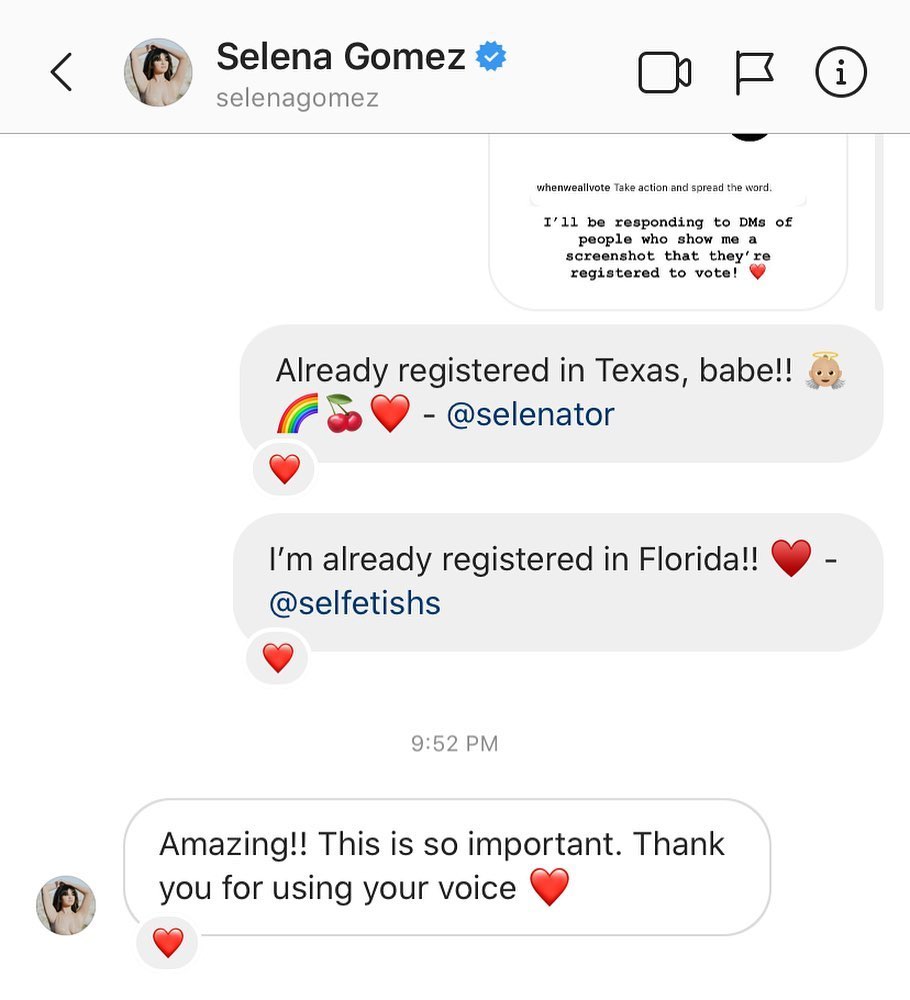
Task: Click the chat scrollbar on the right
Action: [x=879, y=220]
